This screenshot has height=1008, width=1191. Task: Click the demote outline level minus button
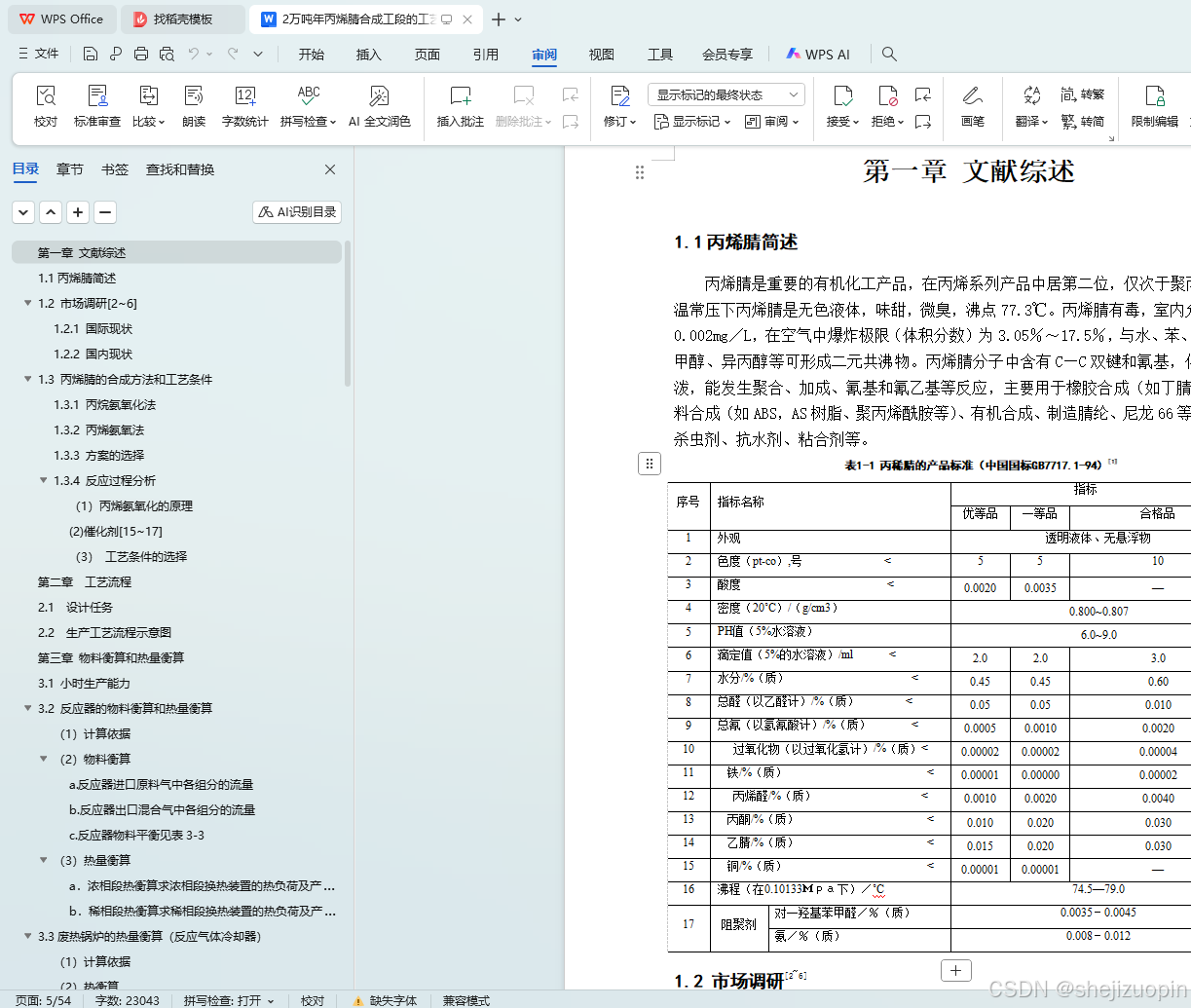click(105, 211)
